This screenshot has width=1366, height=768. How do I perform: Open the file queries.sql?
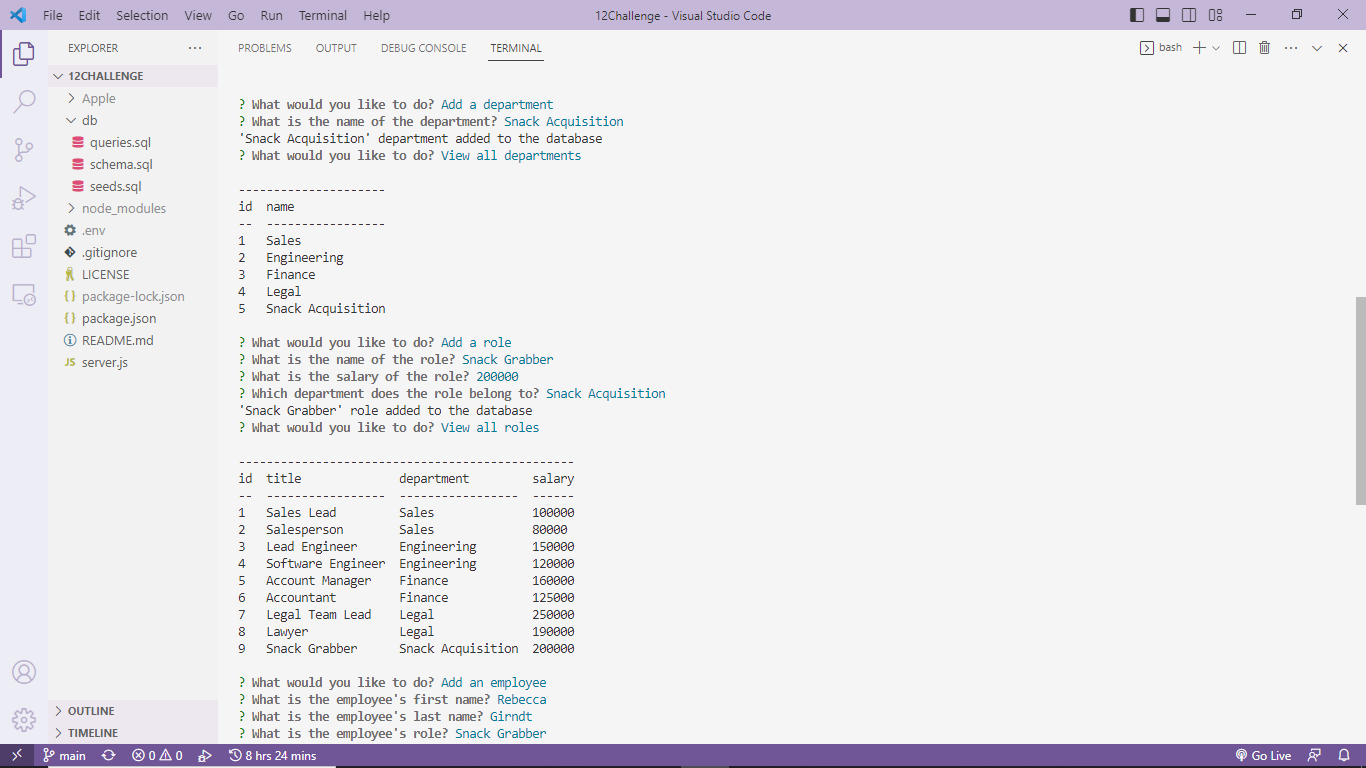point(123,141)
